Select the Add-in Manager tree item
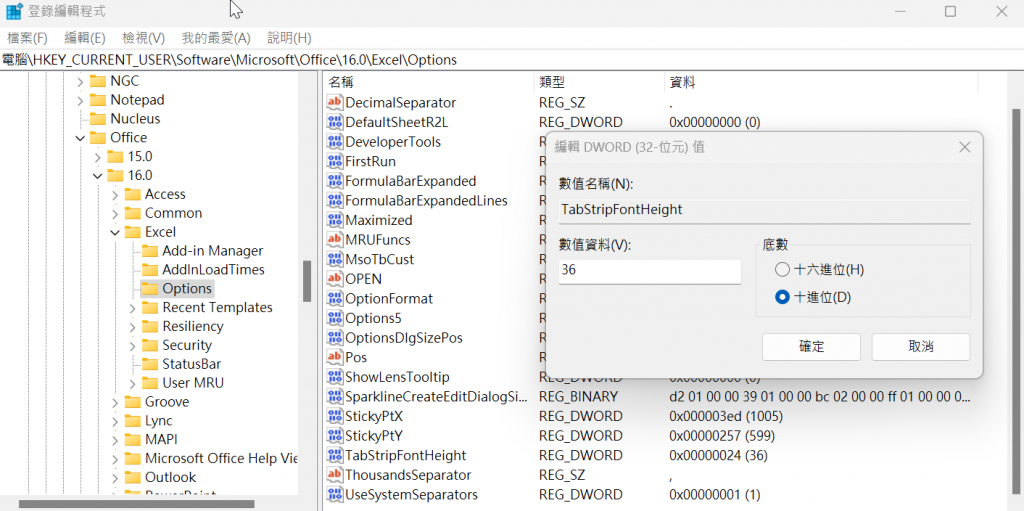The width and height of the screenshot is (1024, 511). pos(212,251)
